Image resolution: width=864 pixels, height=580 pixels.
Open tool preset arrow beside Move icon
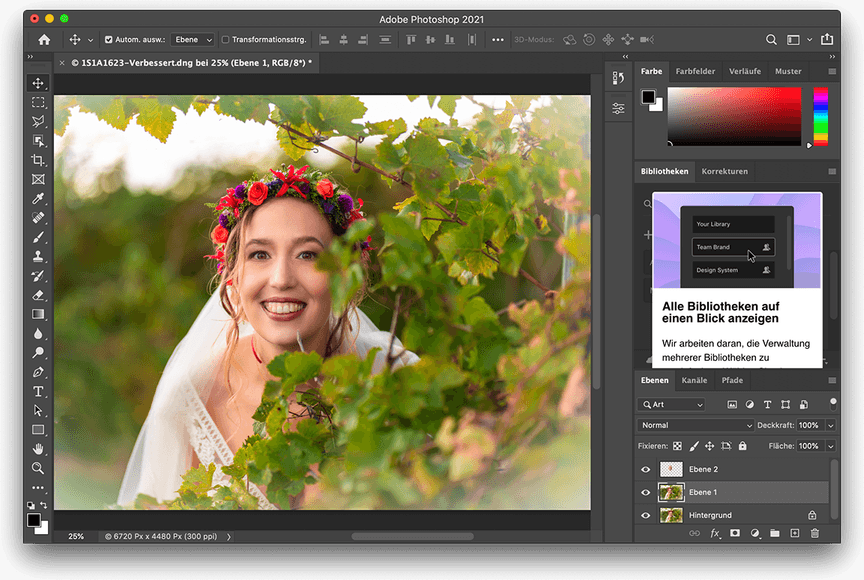coord(90,40)
